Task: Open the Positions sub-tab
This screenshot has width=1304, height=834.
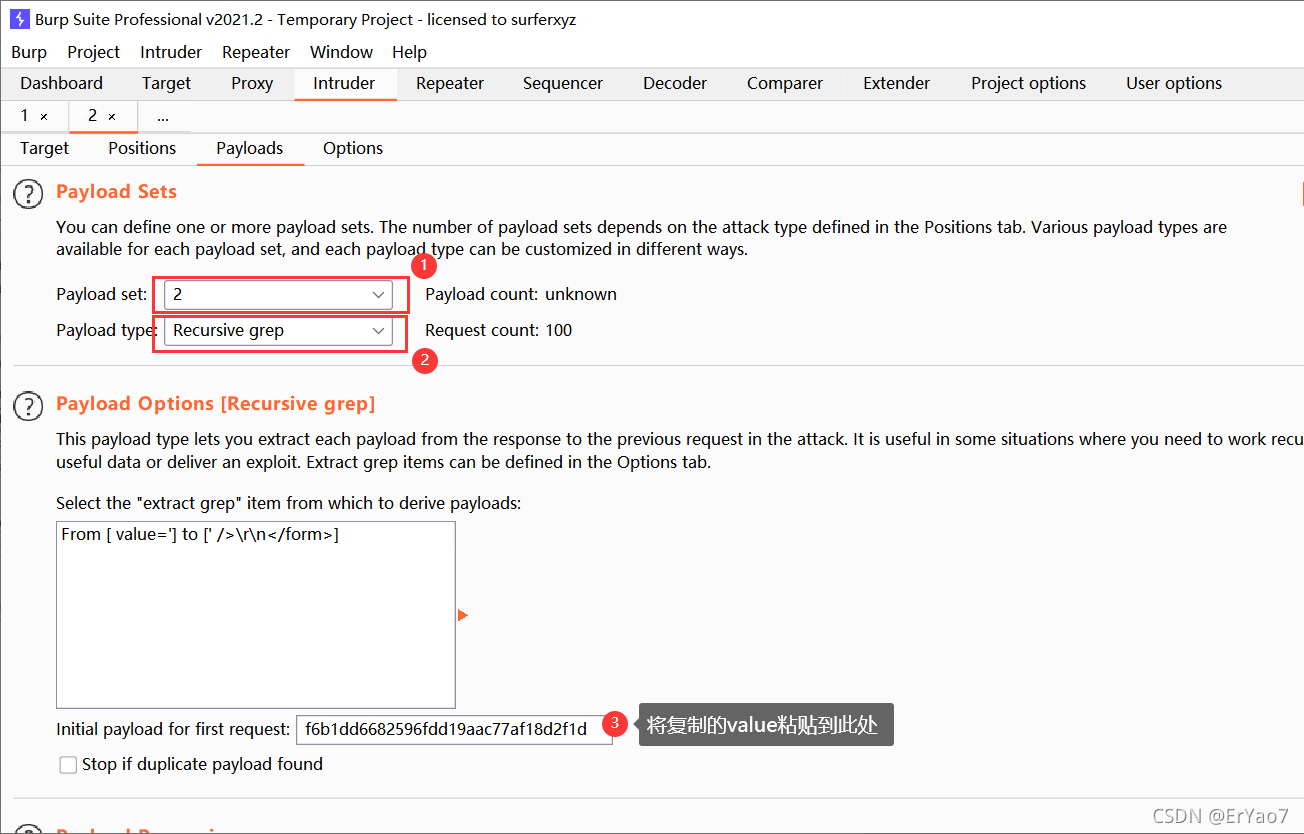Action: click(142, 149)
